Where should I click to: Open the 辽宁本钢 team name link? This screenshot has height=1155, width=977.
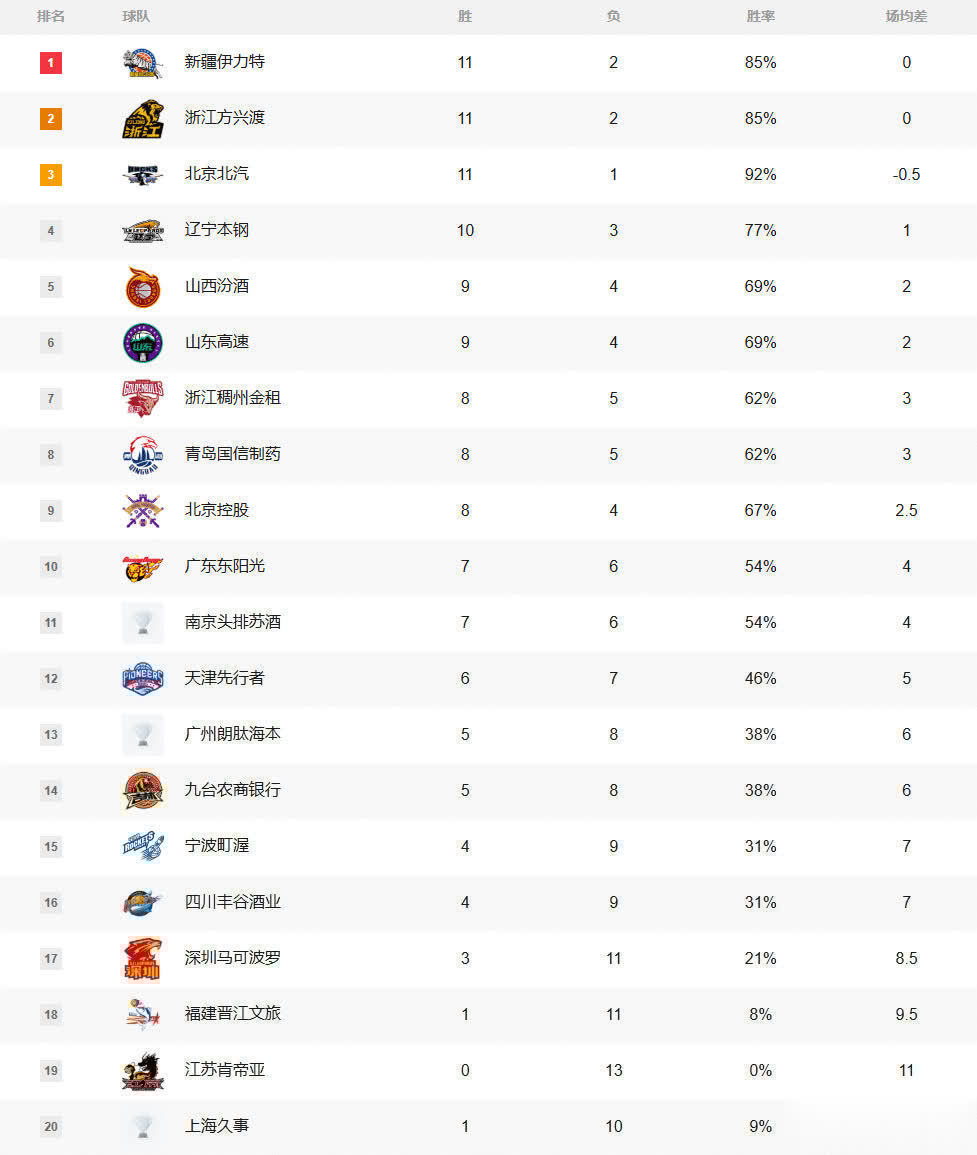click(x=217, y=230)
